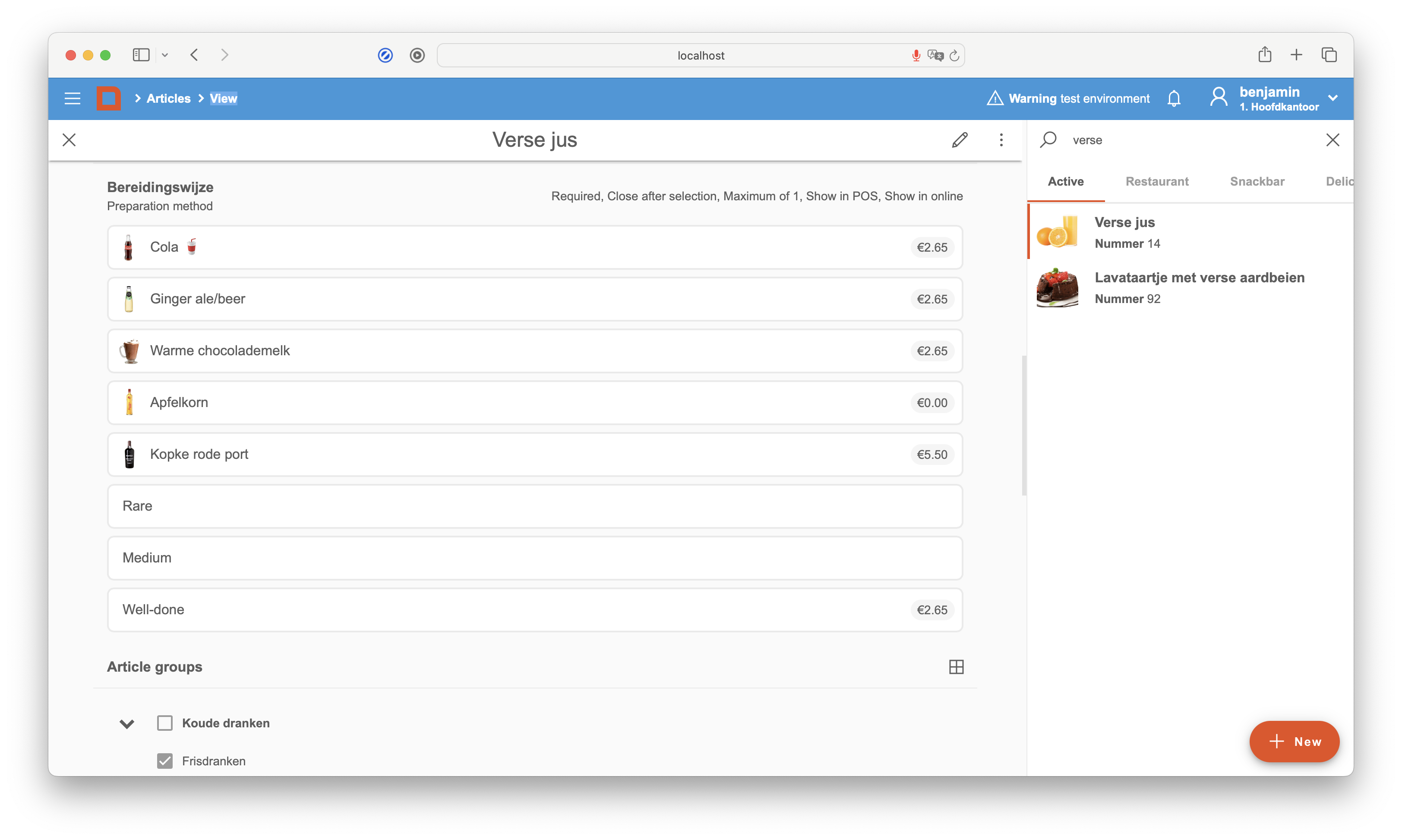Open notifications bell
Image resolution: width=1402 pixels, height=840 pixels.
tap(1174, 98)
